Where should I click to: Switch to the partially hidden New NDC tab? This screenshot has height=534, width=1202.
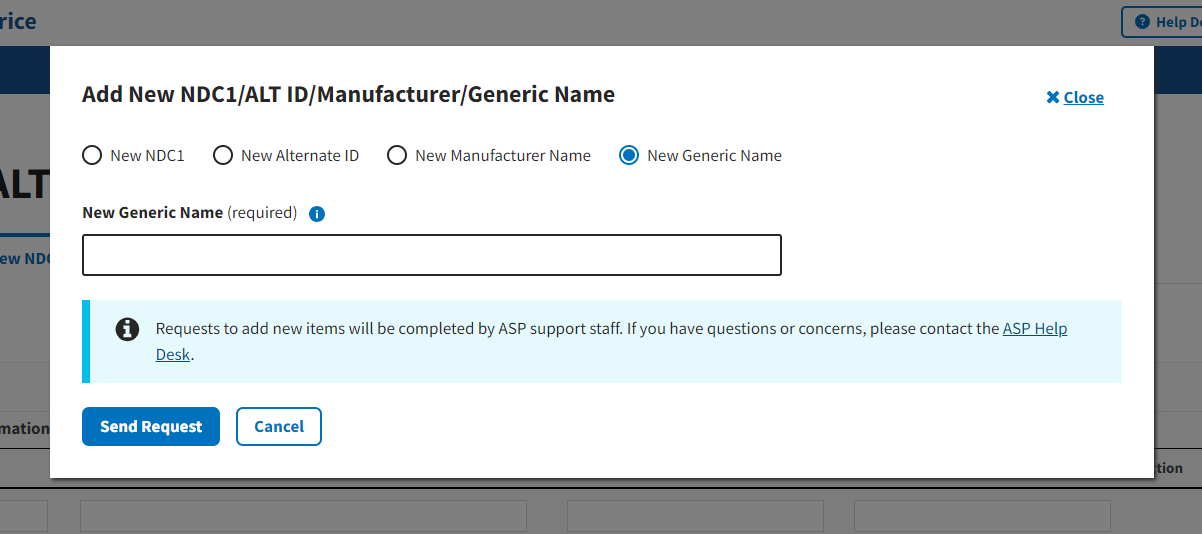pyautogui.click(x=25, y=258)
